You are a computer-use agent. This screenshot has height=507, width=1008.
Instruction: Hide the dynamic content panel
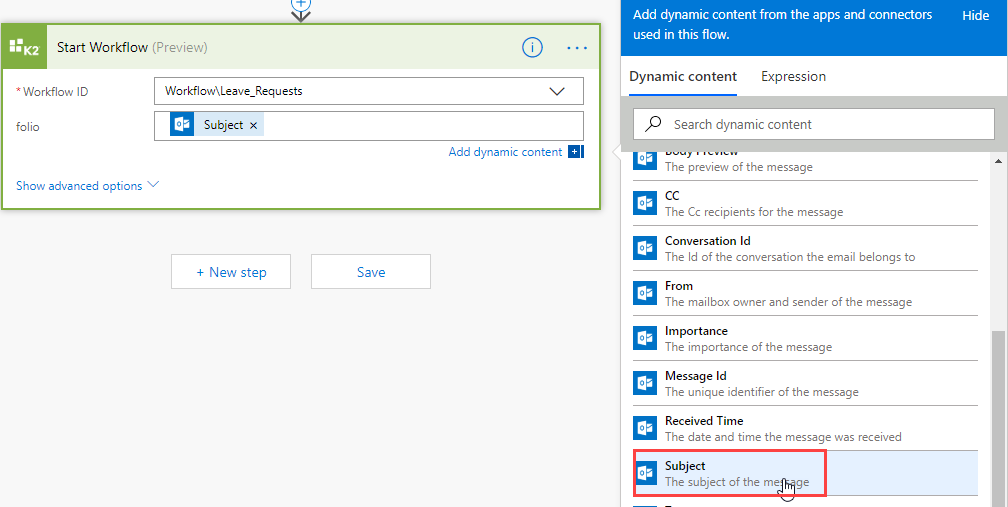click(x=975, y=15)
